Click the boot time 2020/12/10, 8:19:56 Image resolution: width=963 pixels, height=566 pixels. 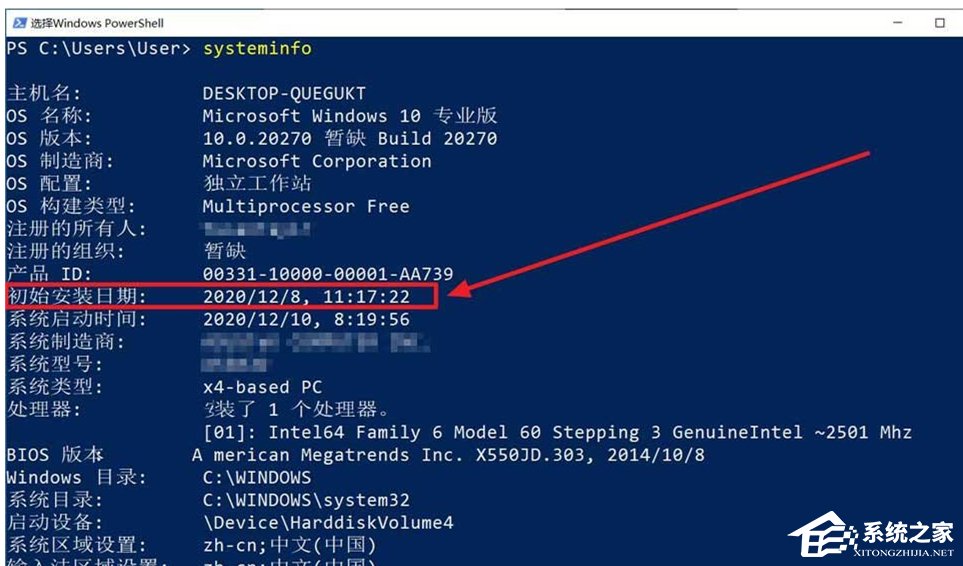click(x=306, y=320)
